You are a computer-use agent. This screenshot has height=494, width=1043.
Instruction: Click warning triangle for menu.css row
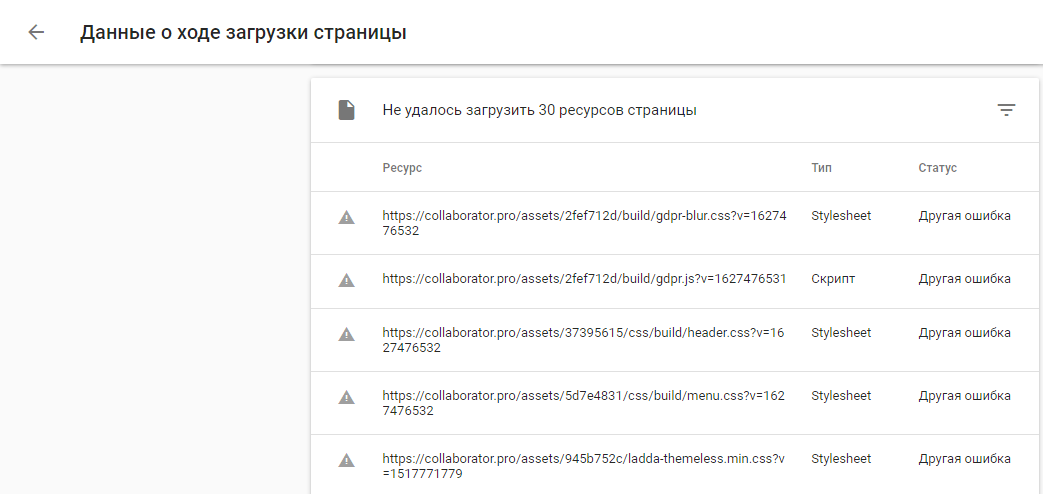click(x=346, y=397)
